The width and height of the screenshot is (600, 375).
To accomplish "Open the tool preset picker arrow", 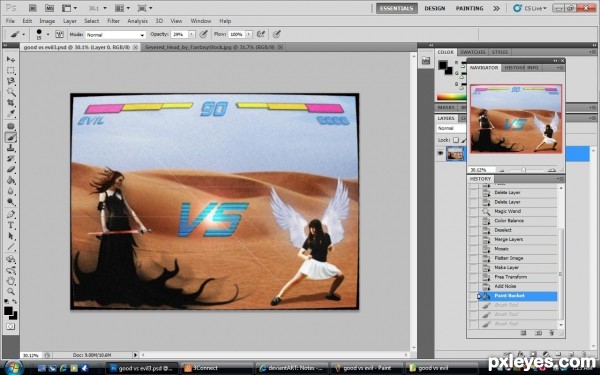I will click(24, 34).
